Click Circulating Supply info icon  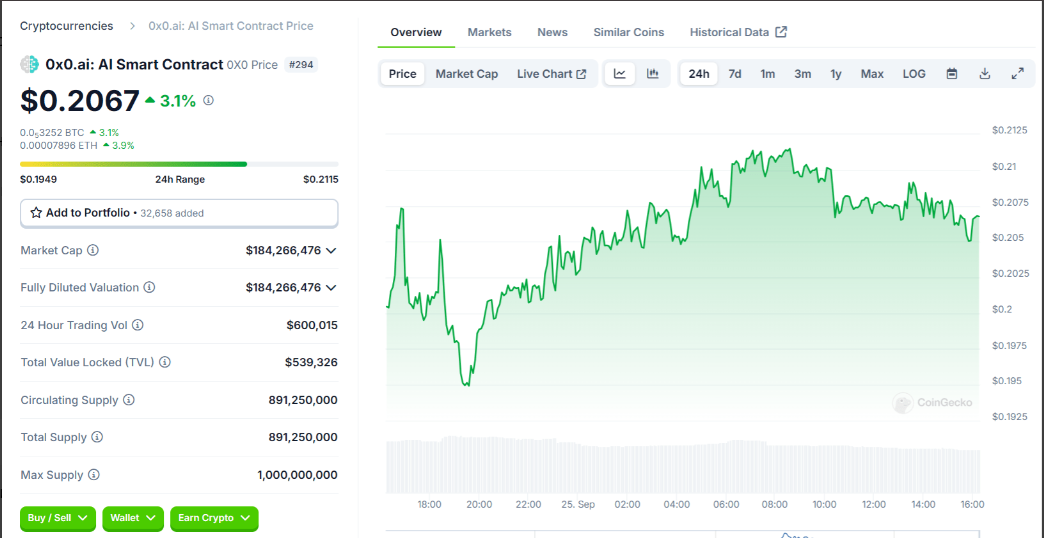tap(129, 400)
